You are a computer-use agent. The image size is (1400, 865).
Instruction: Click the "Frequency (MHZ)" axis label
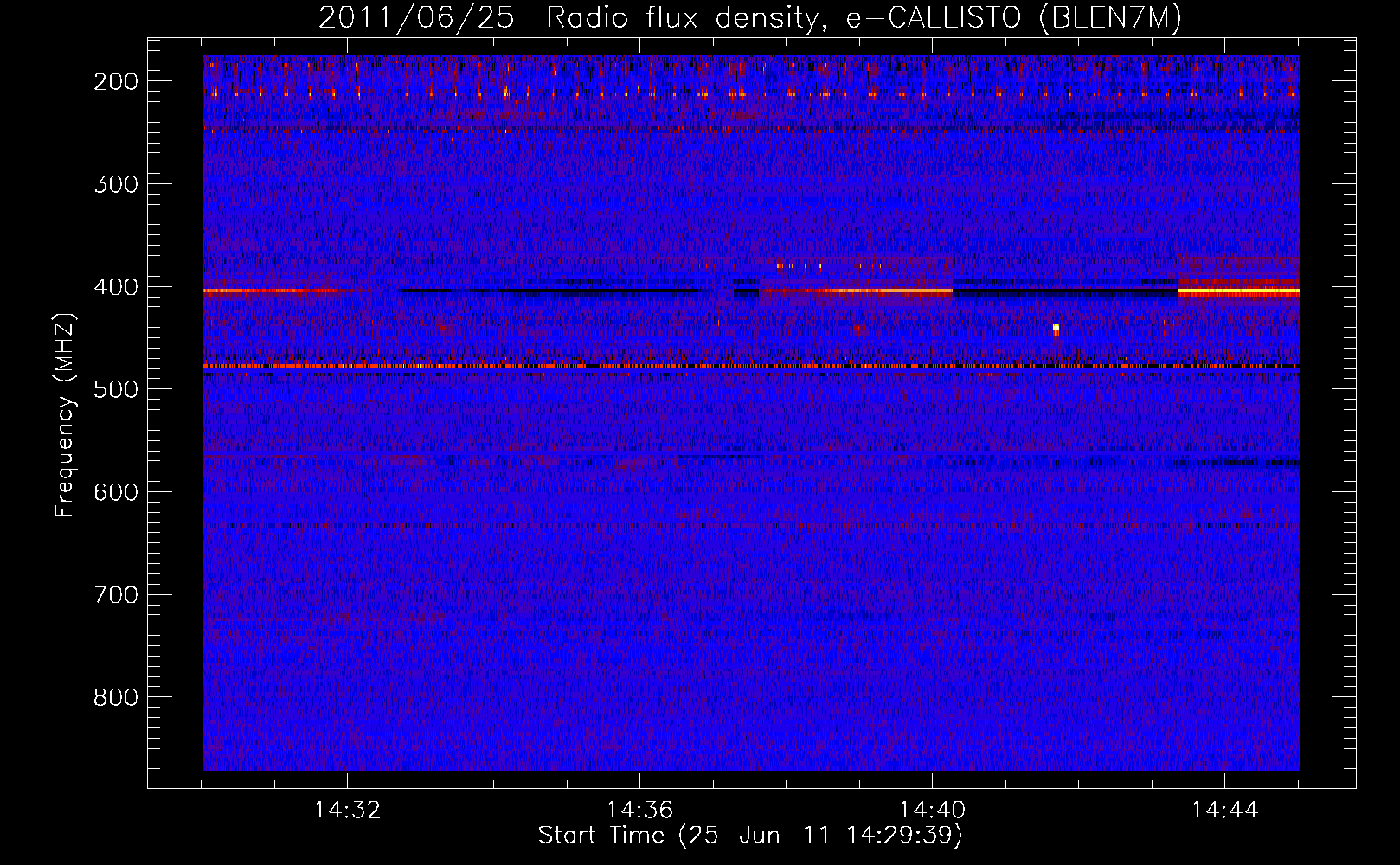pyautogui.click(x=65, y=414)
